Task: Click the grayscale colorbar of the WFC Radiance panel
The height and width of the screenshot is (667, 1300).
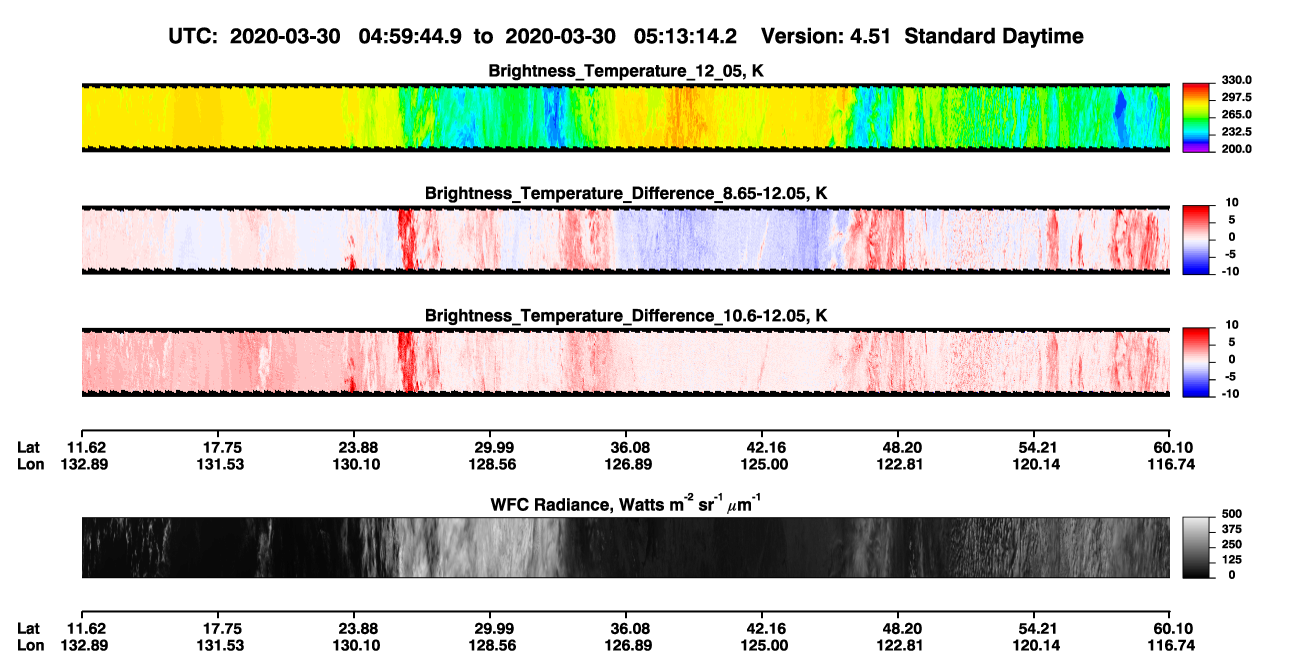Action: (1197, 547)
